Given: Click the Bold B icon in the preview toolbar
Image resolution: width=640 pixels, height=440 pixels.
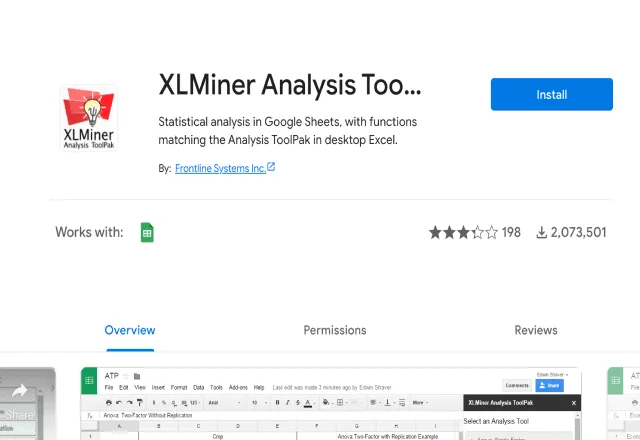Looking at the screenshot, I should (x=277, y=402).
